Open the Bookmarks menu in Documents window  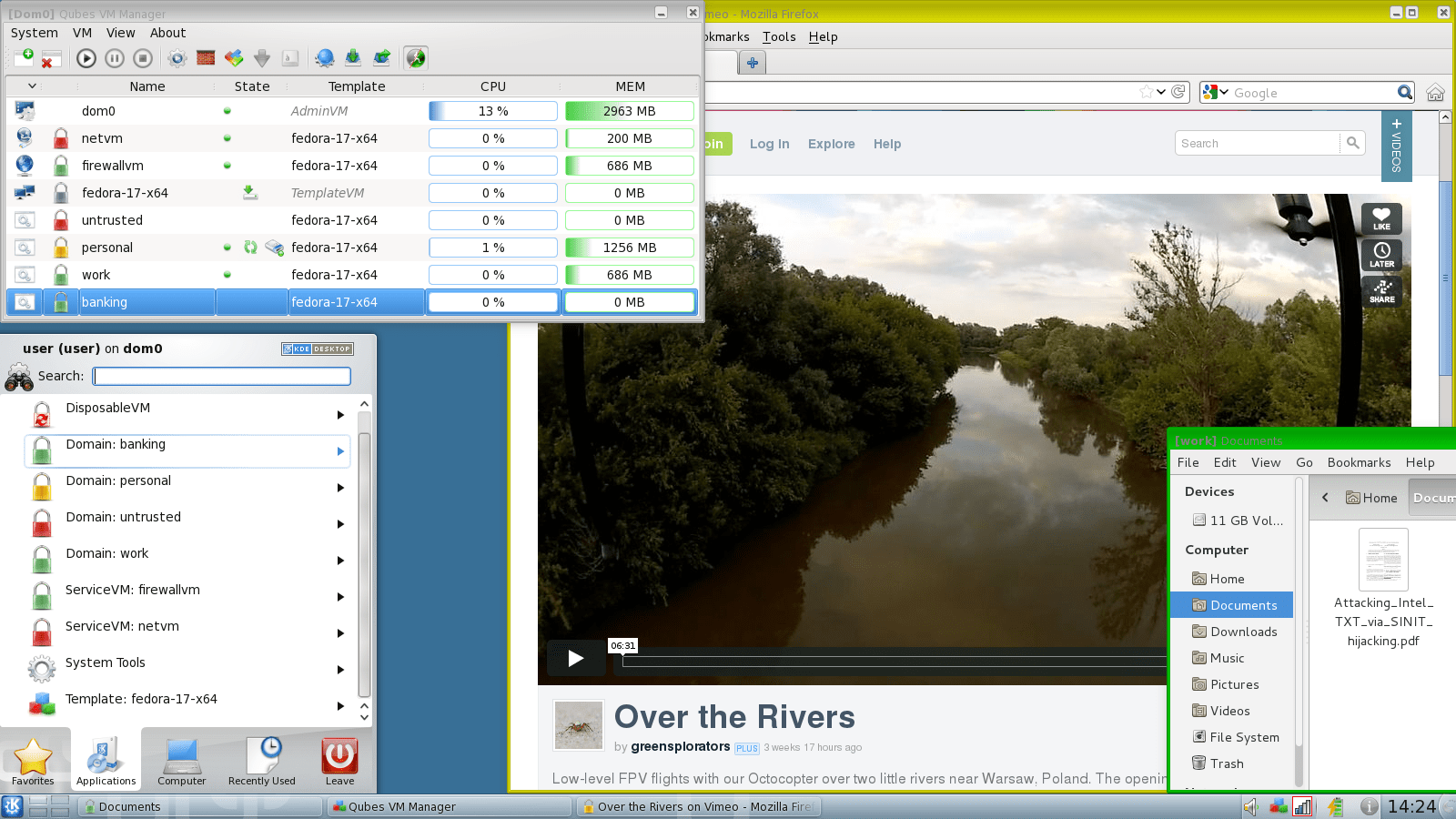click(1359, 462)
